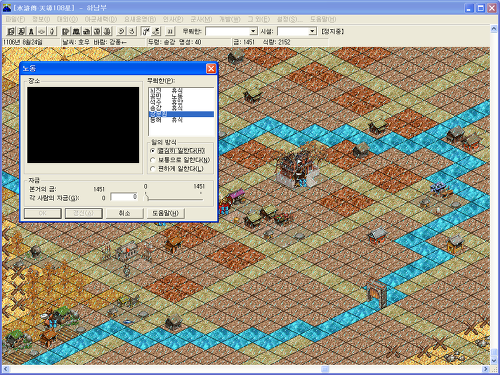Click the 각 사람의 자금 input field
500x375 pixels.
pos(124,197)
